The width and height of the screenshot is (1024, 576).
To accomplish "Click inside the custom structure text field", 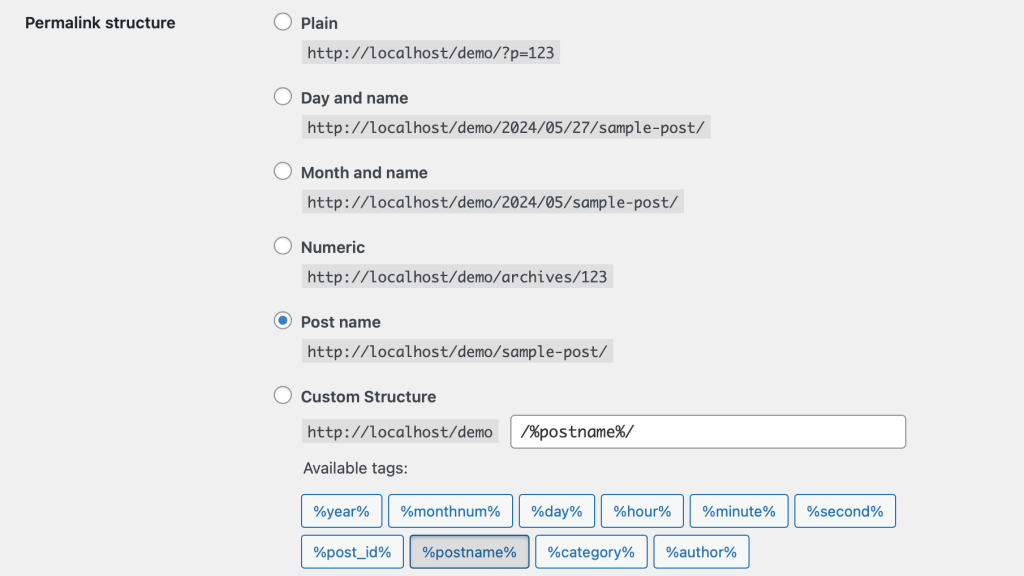I will (708, 431).
